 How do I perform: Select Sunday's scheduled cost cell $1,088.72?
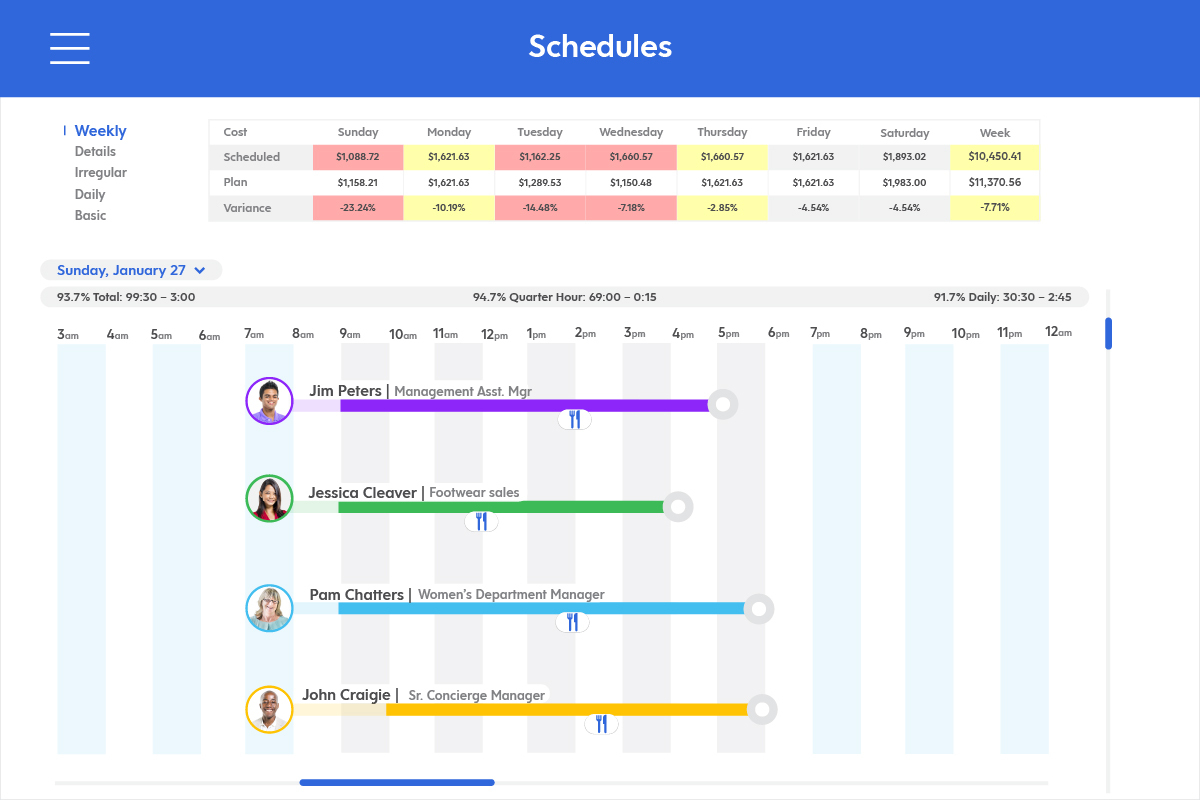pyautogui.click(x=358, y=157)
